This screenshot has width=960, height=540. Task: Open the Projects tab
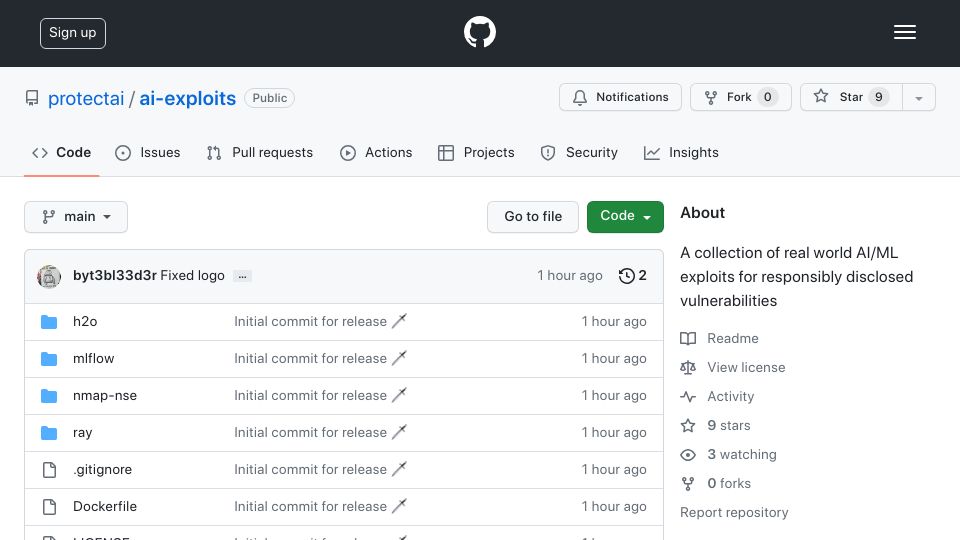tap(476, 152)
